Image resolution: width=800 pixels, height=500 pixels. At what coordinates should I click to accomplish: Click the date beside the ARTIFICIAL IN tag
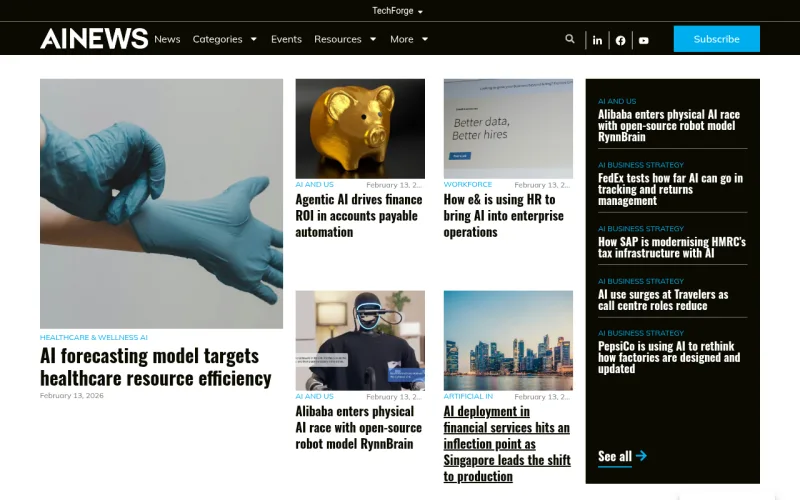(x=542, y=397)
